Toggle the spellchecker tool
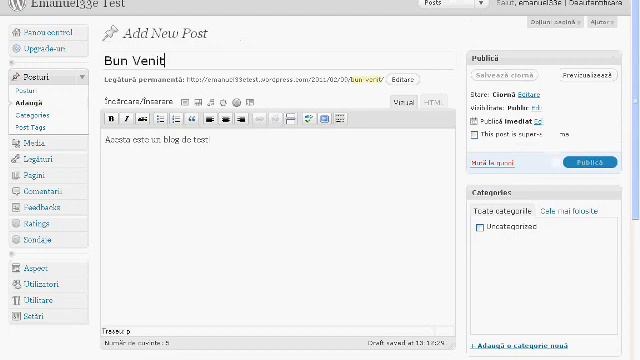 309,119
